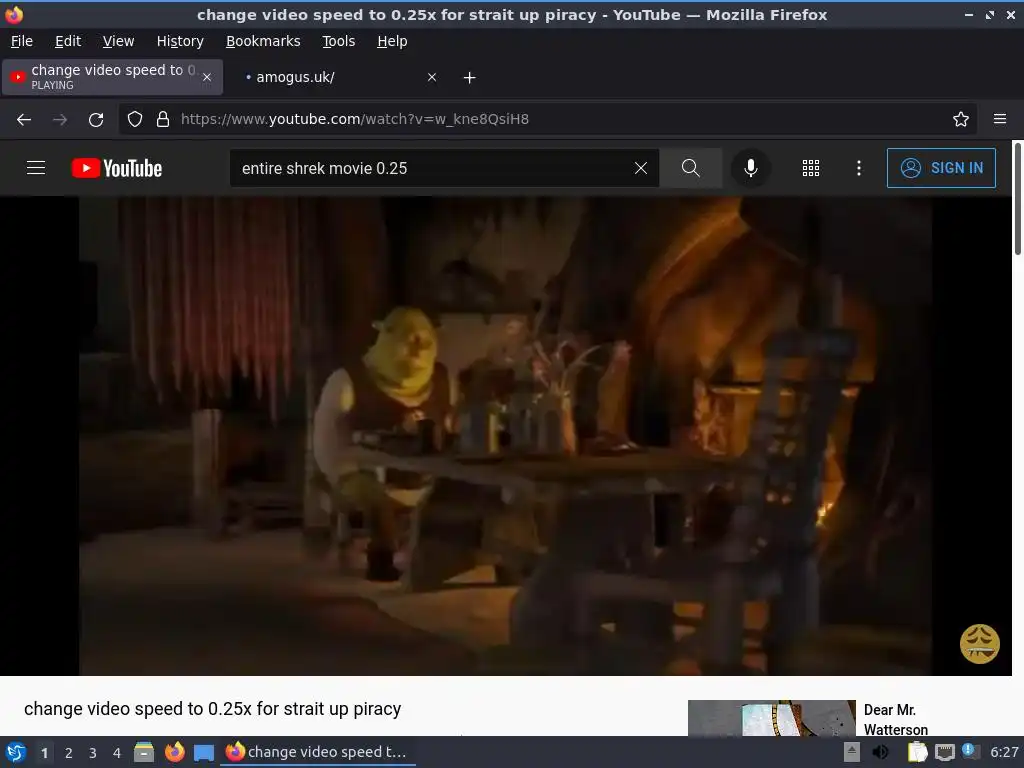1024x768 pixels.
Task: Open the volume control tray icon
Action: click(x=881, y=752)
